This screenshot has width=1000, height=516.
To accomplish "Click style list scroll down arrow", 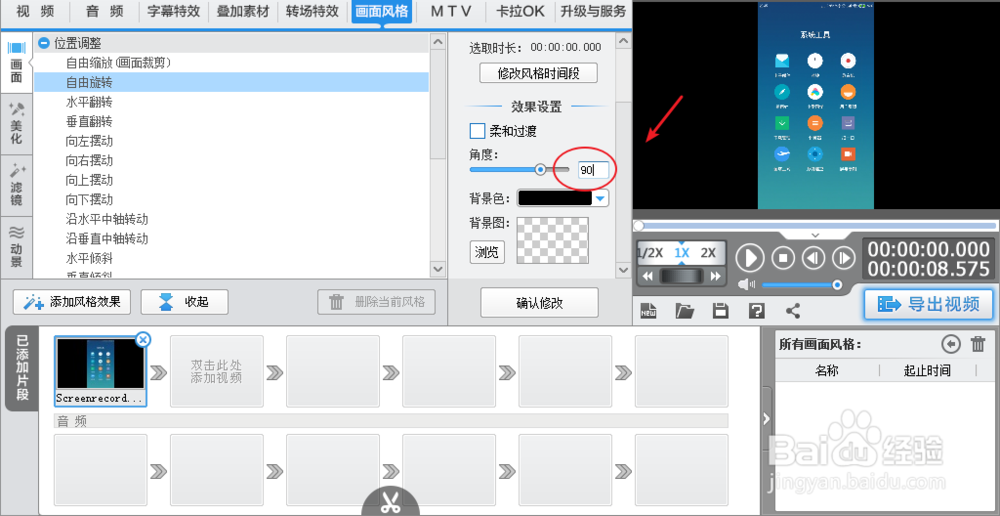I will tap(438, 269).
